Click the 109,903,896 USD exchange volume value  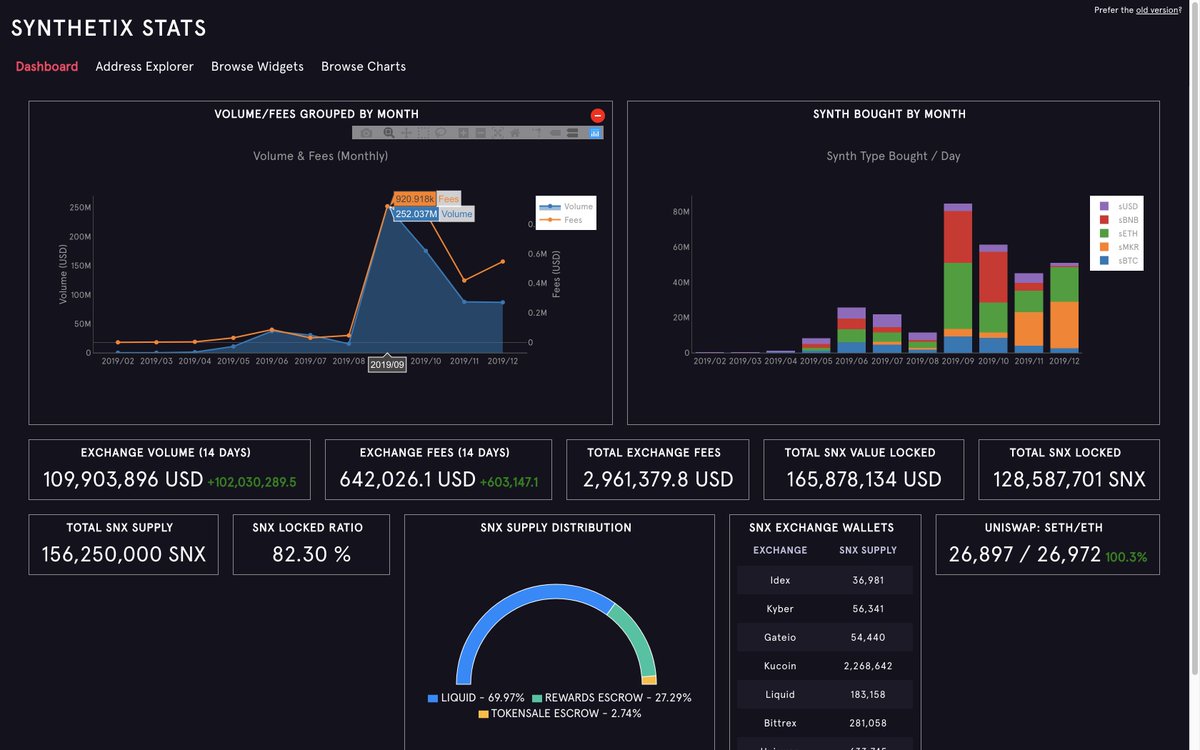tap(123, 480)
